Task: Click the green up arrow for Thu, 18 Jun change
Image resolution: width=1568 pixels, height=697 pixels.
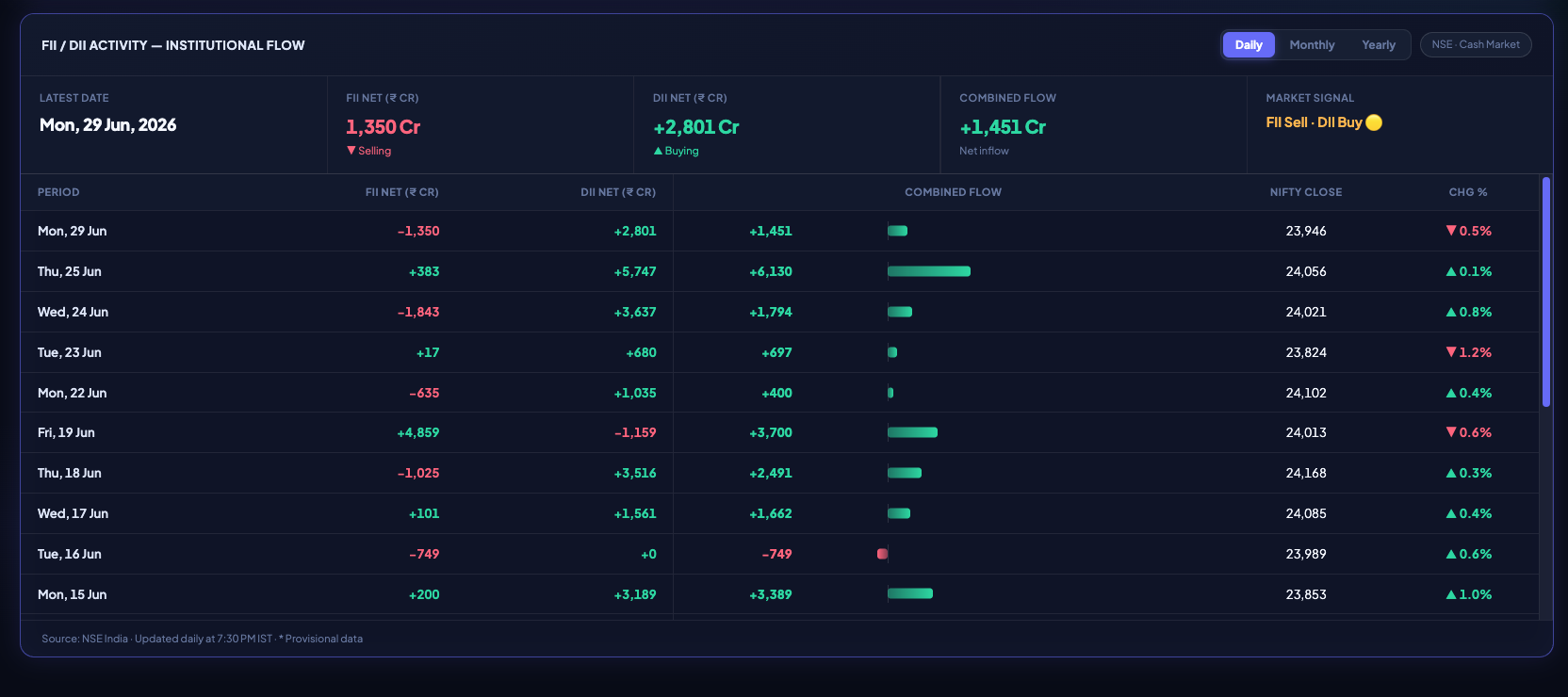Action: point(1451,473)
